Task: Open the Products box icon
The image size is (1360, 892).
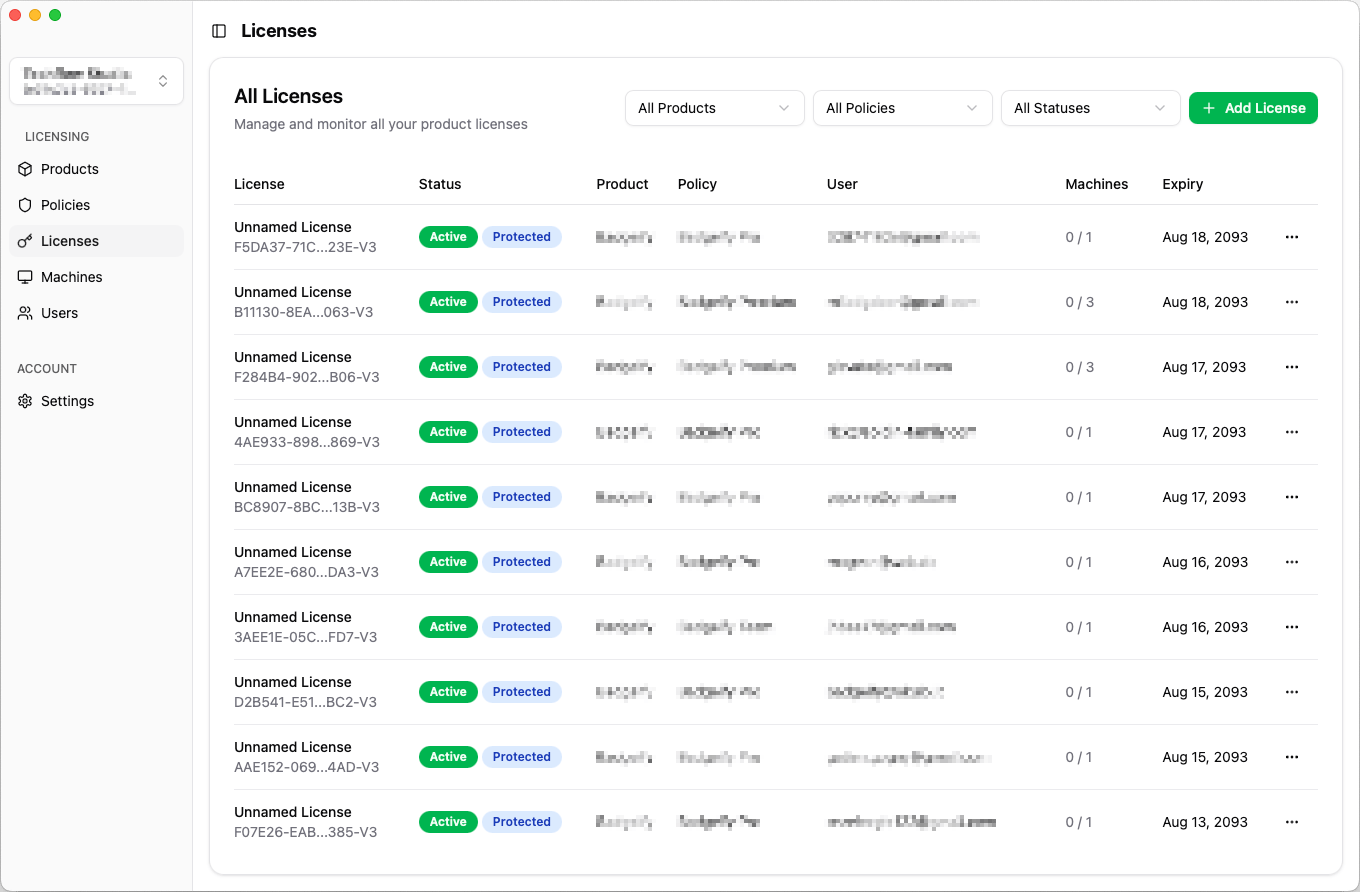Action: pyautogui.click(x=25, y=169)
